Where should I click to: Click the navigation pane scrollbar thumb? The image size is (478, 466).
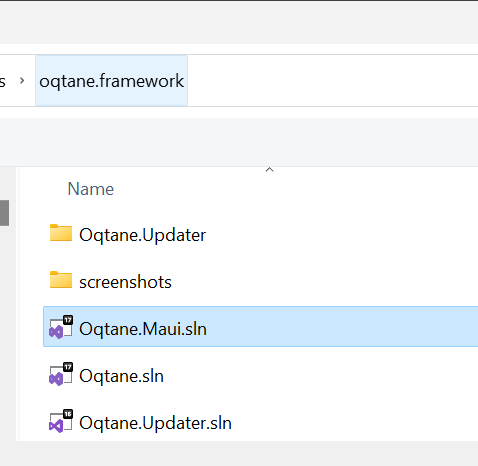(4, 213)
